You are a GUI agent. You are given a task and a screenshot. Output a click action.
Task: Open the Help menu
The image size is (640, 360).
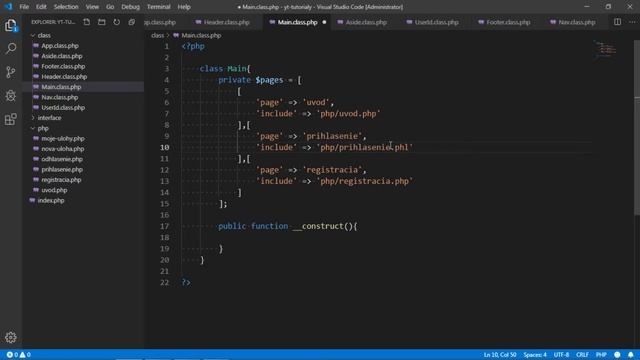tap(184, 7)
